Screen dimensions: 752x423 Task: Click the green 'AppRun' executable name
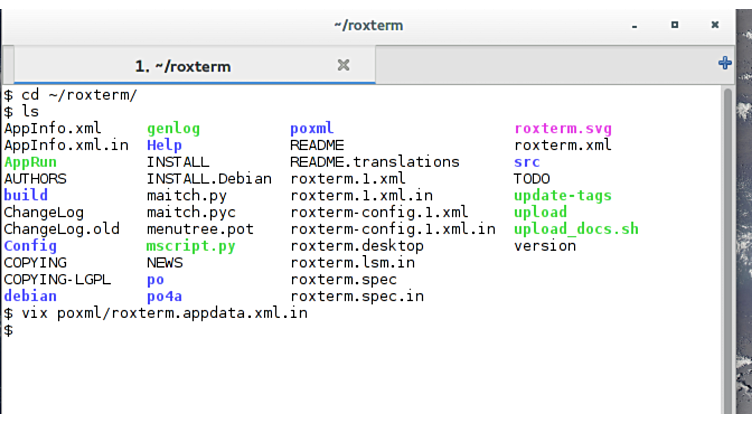30,162
